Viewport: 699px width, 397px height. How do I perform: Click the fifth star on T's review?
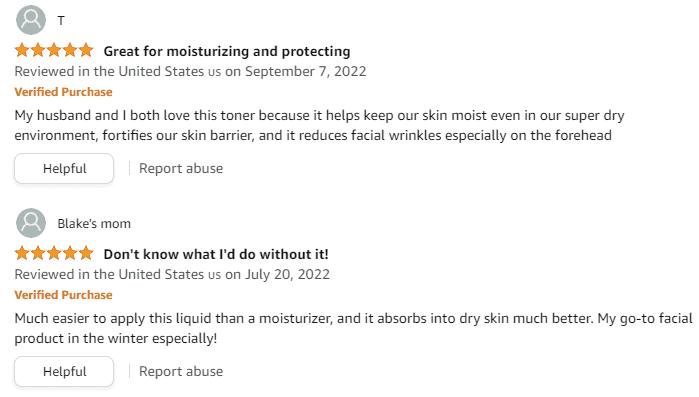click(86, 50)
